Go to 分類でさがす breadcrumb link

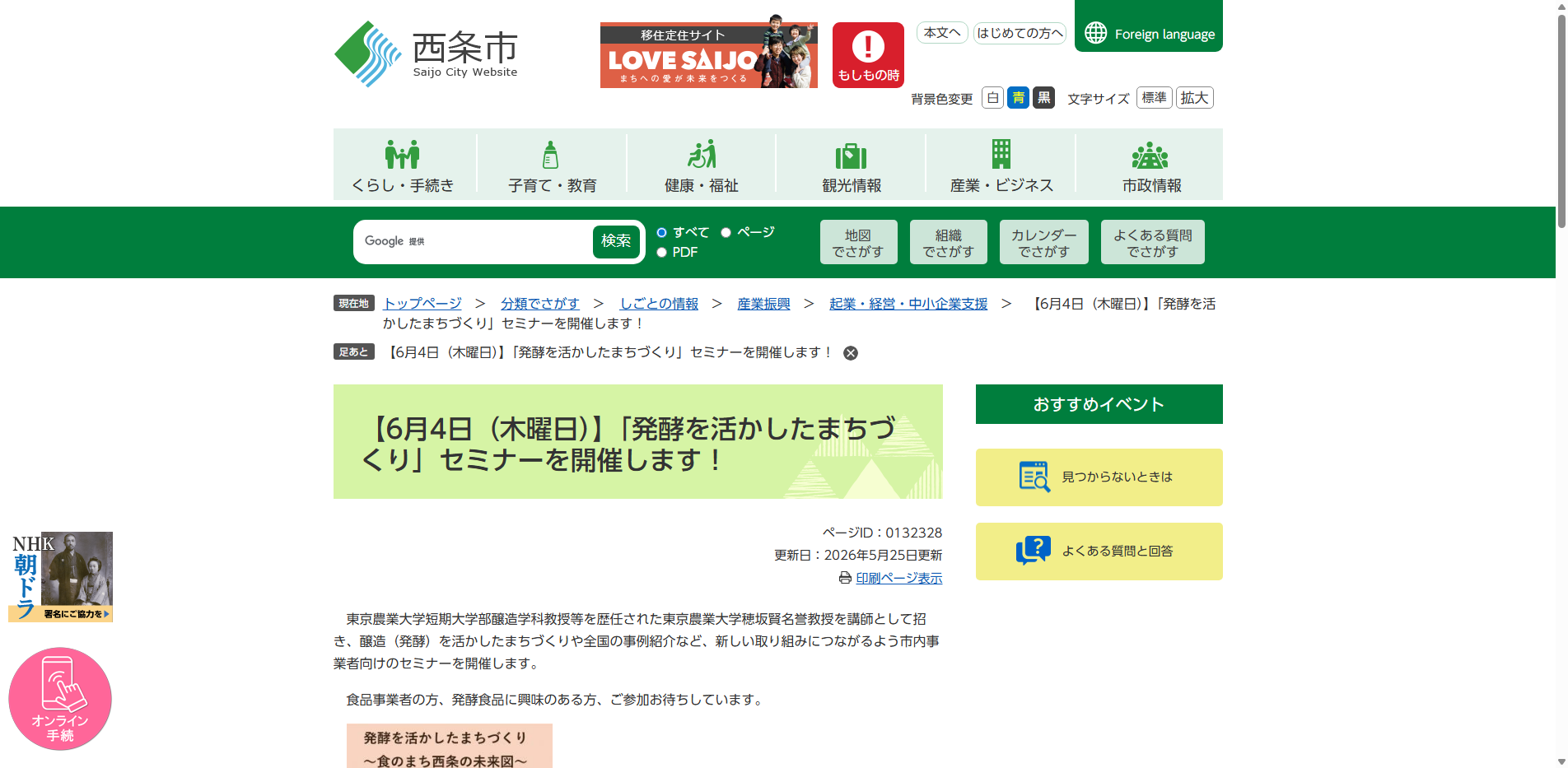coord(540,304)
